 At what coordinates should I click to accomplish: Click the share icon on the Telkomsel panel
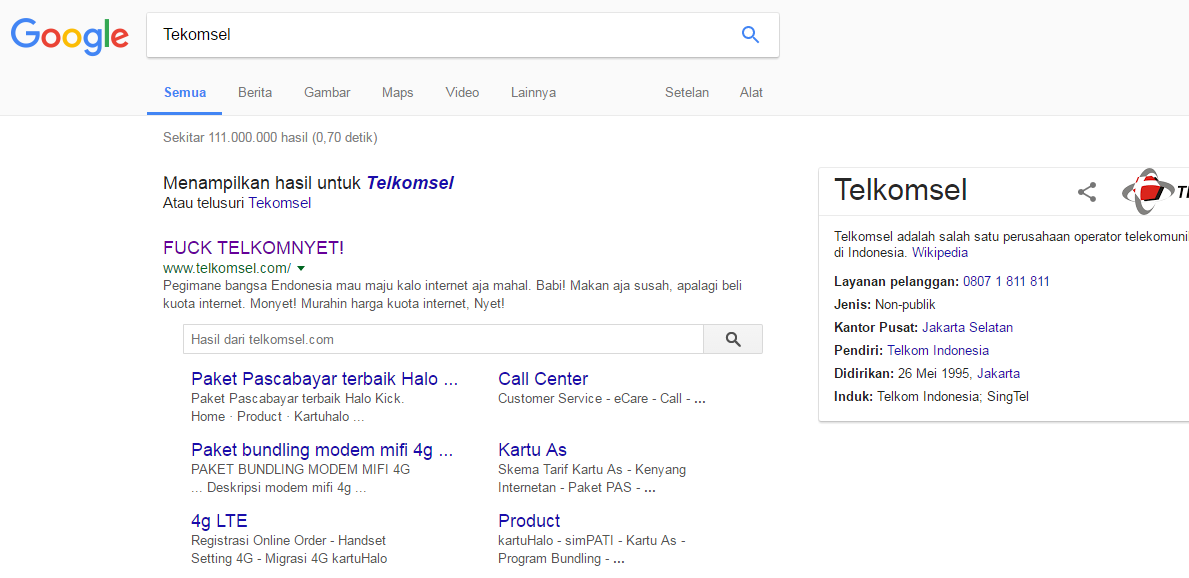tap(1087, 192)
